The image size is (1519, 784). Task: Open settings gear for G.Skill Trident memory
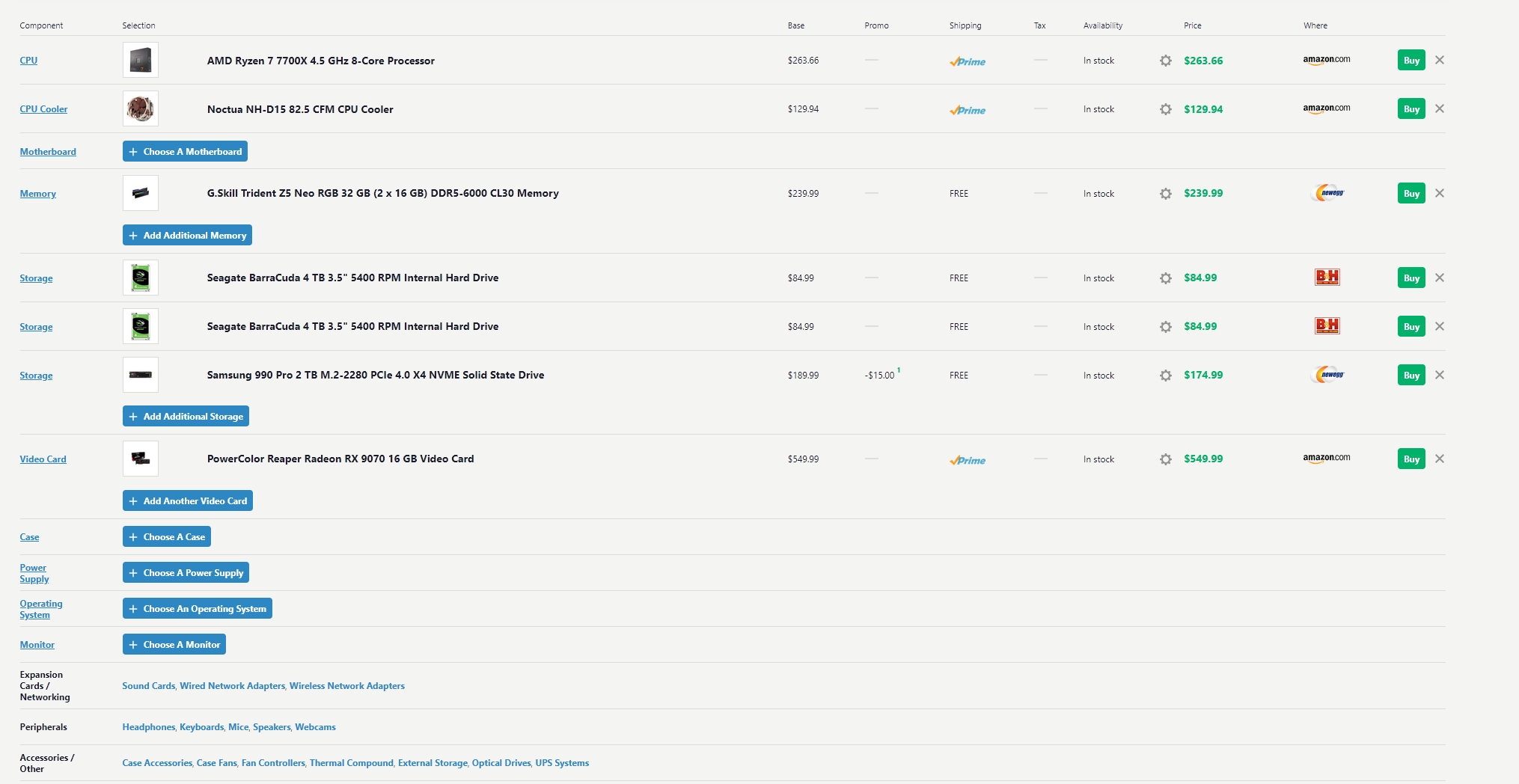(x=1165, y=194)
